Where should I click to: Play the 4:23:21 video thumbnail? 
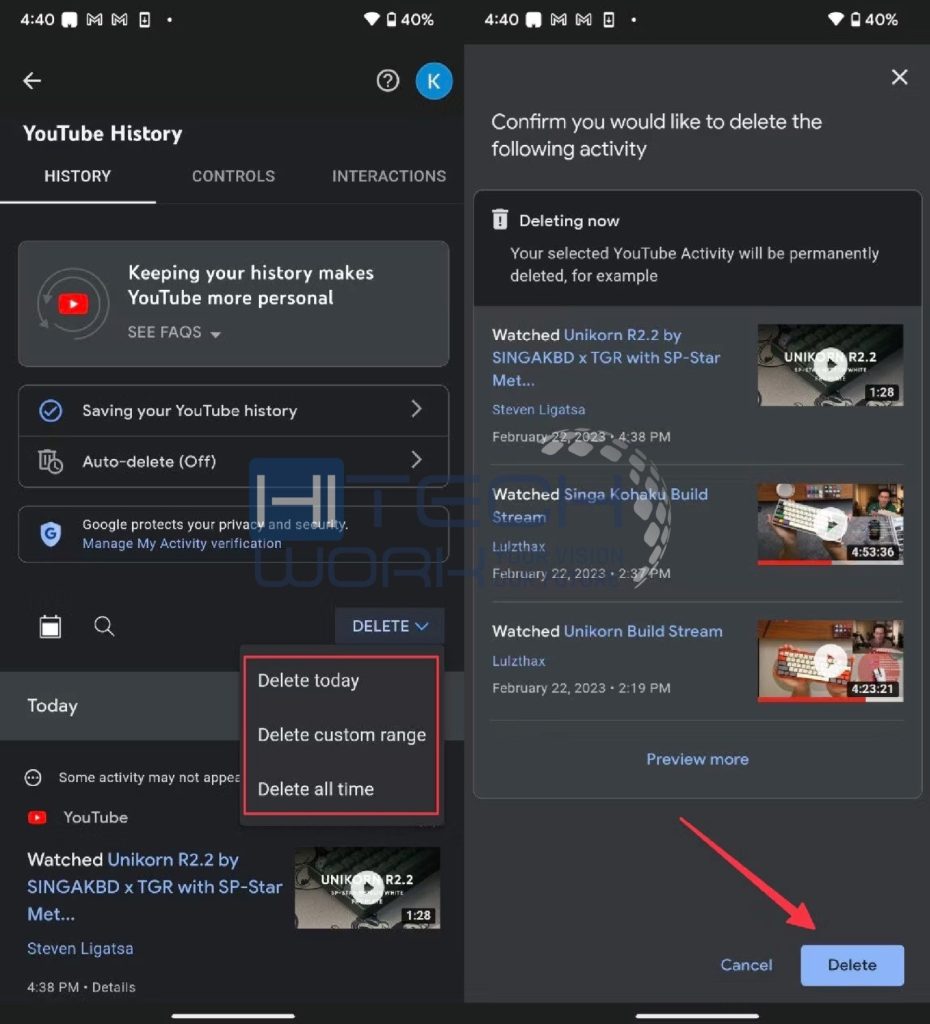pyautogui.click(x=830, y=661)
